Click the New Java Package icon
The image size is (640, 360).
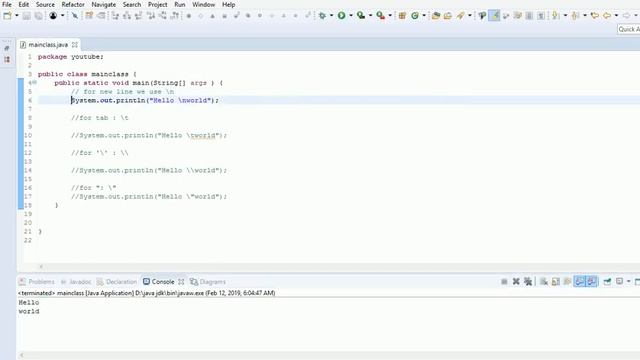402,16
